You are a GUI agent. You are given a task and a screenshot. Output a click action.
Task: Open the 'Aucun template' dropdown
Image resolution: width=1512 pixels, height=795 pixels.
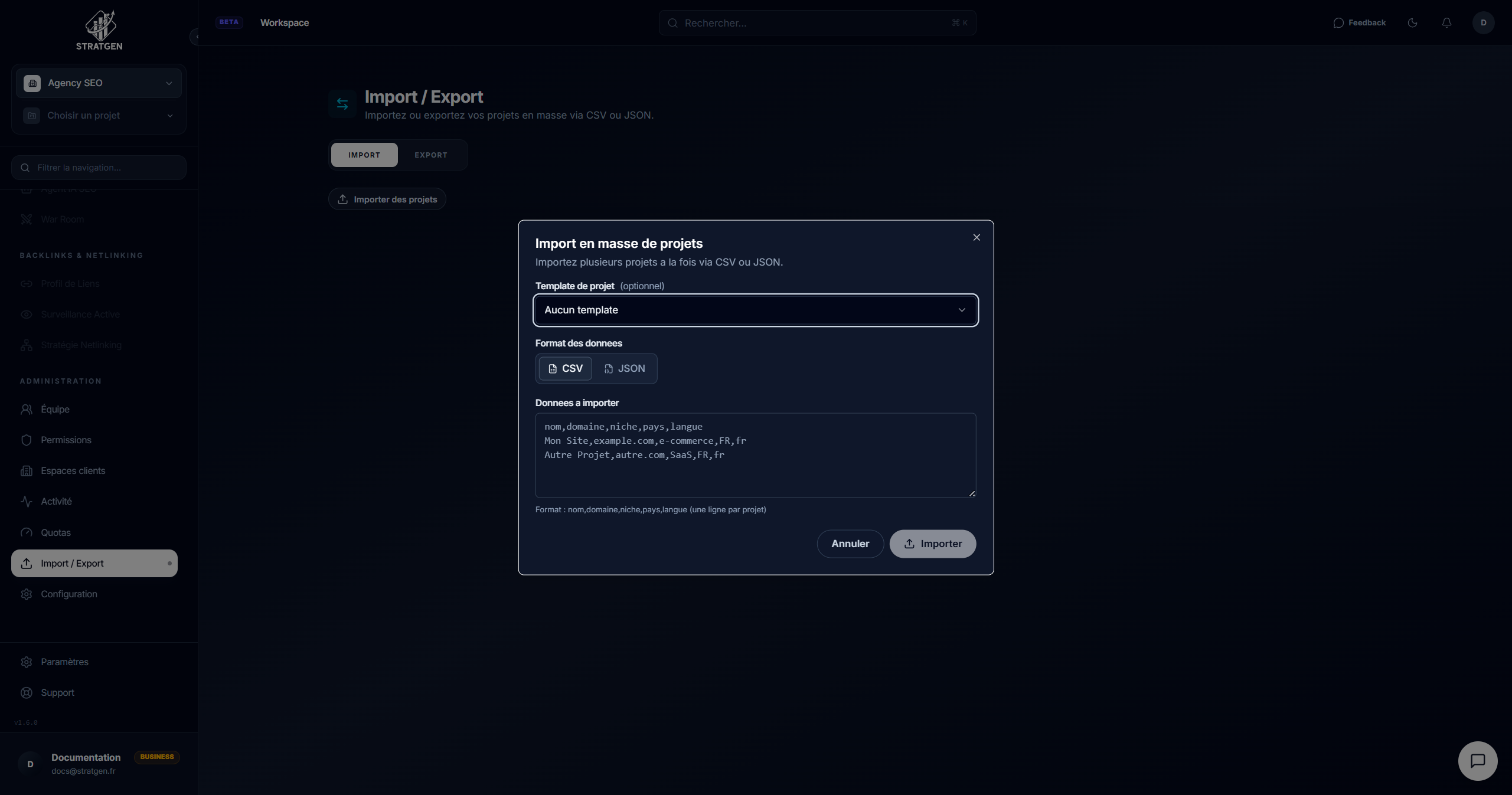(755, 310)
